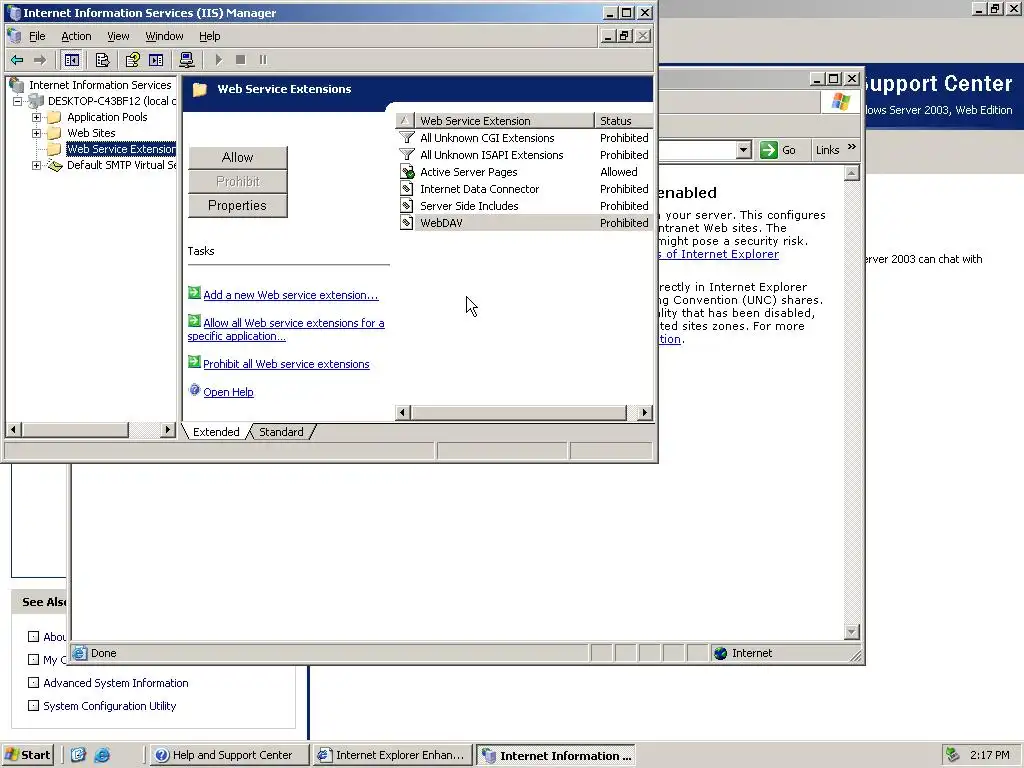This screenshot has height=768, width=1024.
Task: Click the Application Pools folder icon
Action: 55,117
